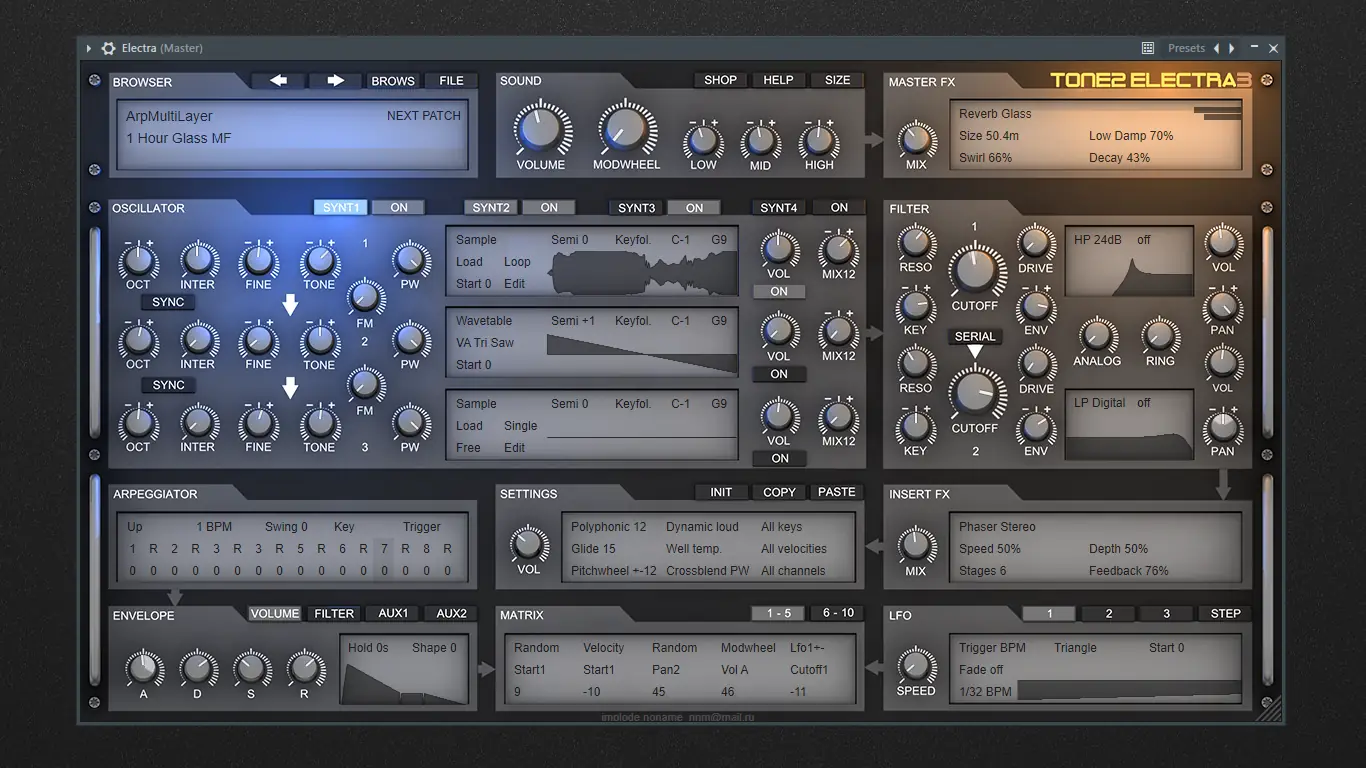Open the FILE menu button
The image size is (1366, 768).
[x=451, y=81]
